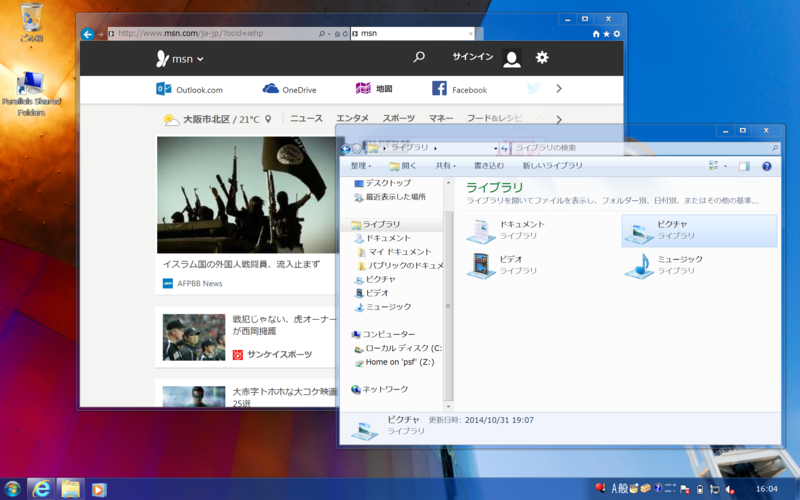Click the IE home icon
This screenshot has height=500, width=800.
tap(595, 34)
